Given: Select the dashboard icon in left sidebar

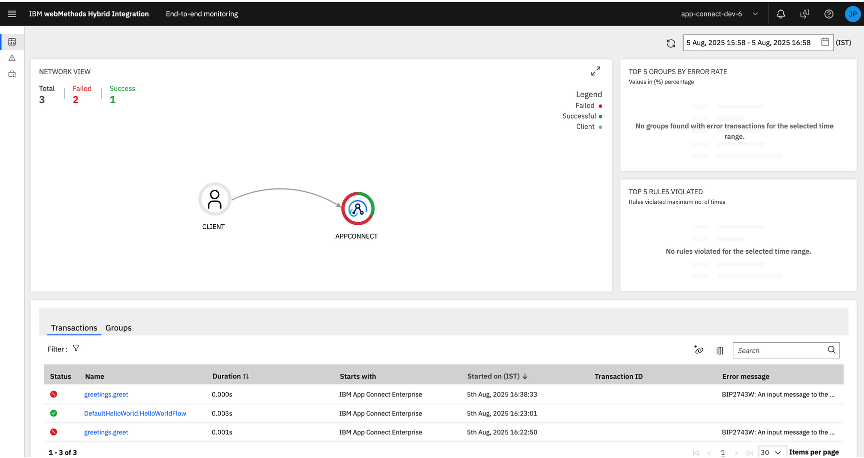Looking at the screenshot, I should [12, 42].
